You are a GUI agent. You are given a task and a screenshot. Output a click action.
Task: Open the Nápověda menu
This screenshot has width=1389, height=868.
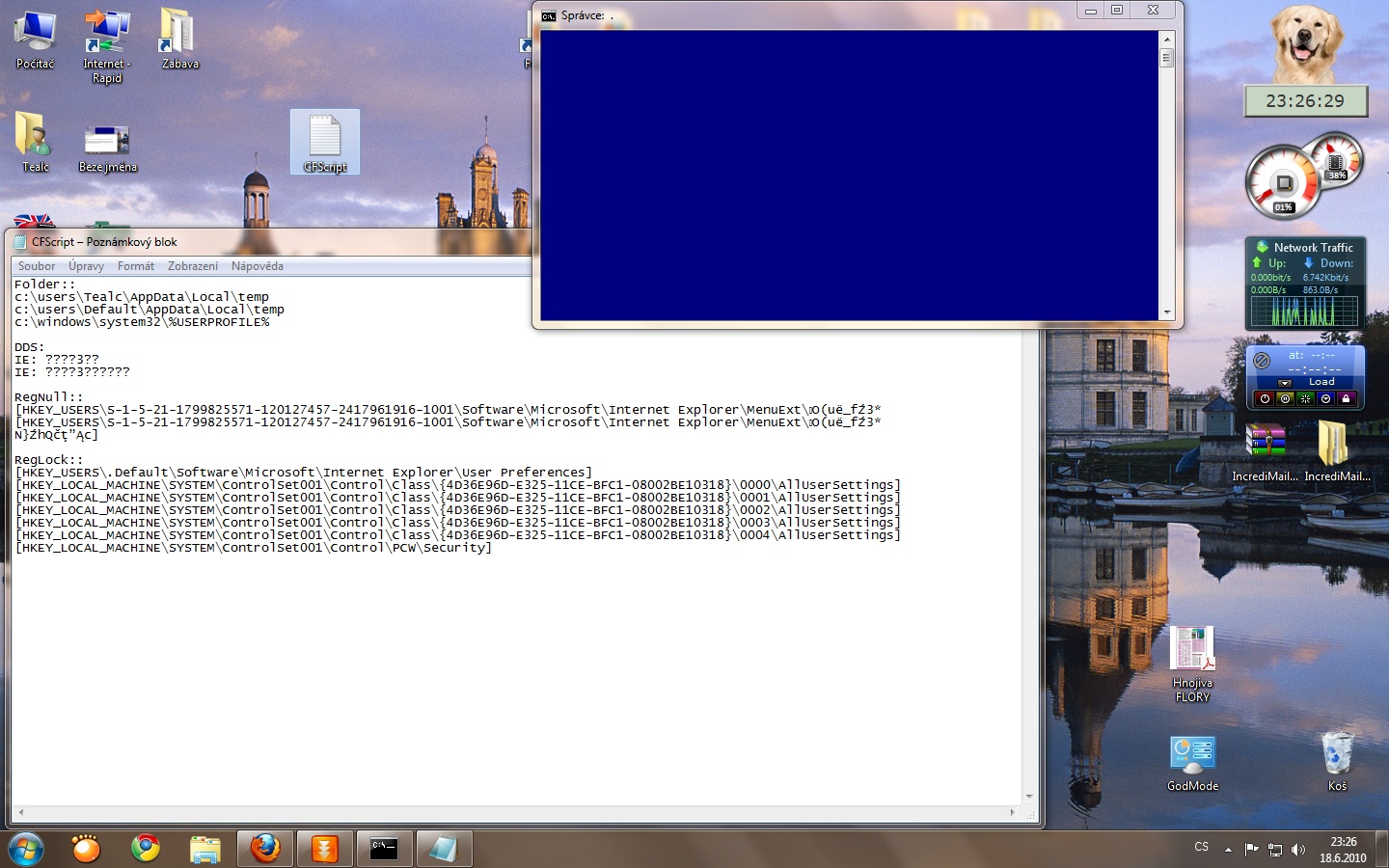[x=257, y=266]
